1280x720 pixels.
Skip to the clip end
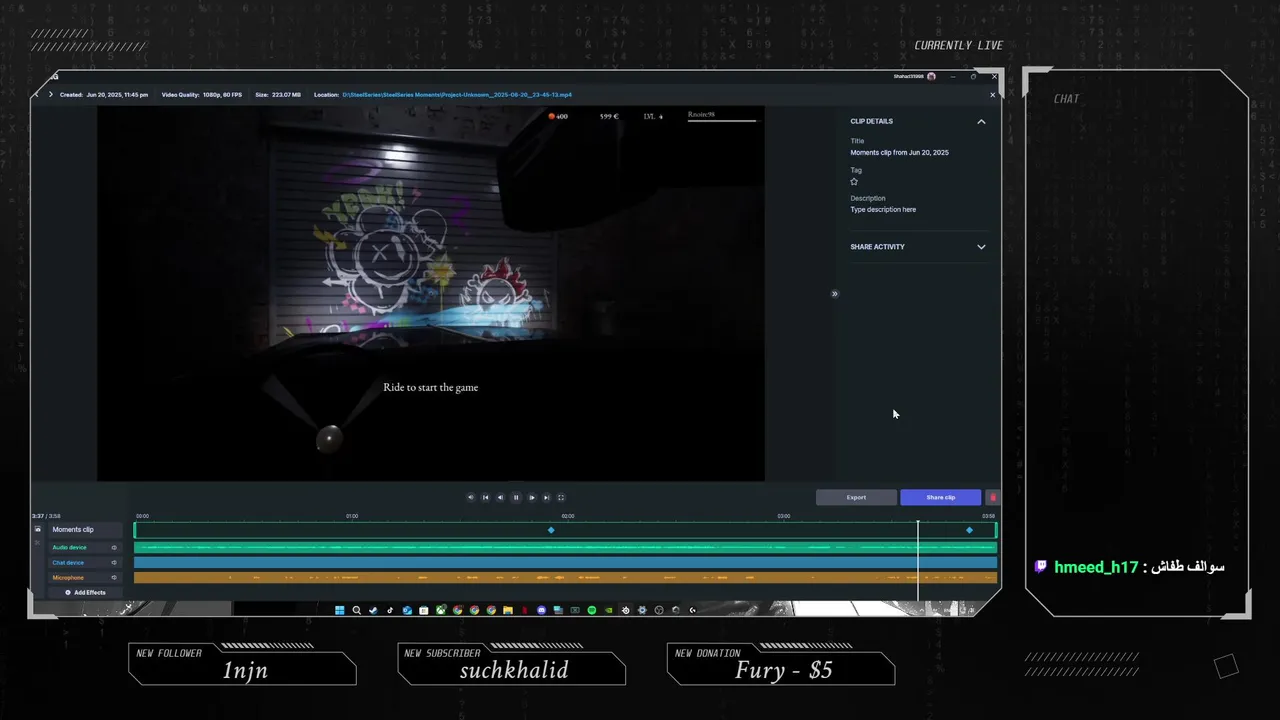(546, 497)
